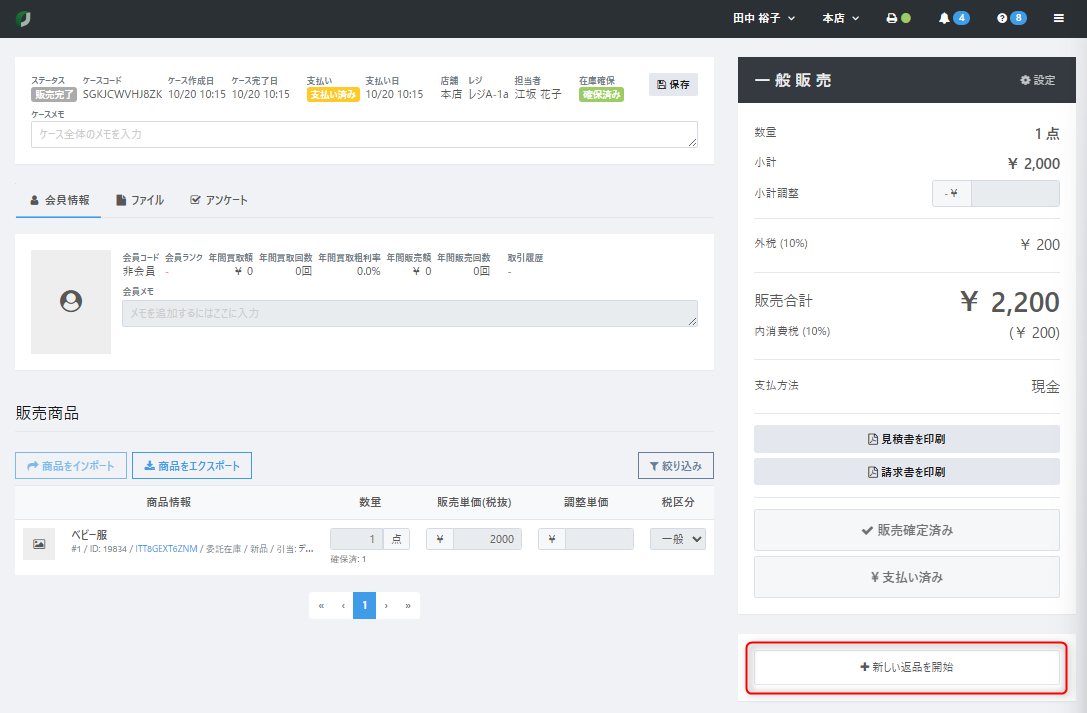Open the 絞り込み filter button
Viewport: 1087px width, 713px height.
point(675,466)
